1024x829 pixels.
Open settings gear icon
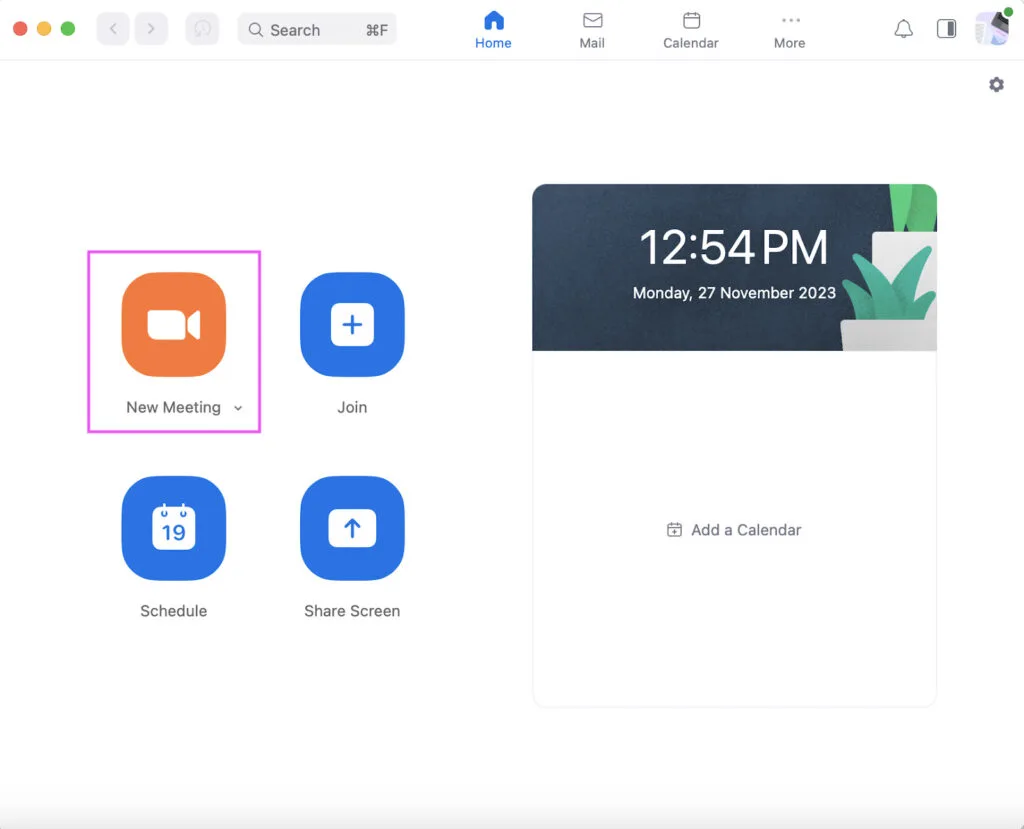coord(996,85)
